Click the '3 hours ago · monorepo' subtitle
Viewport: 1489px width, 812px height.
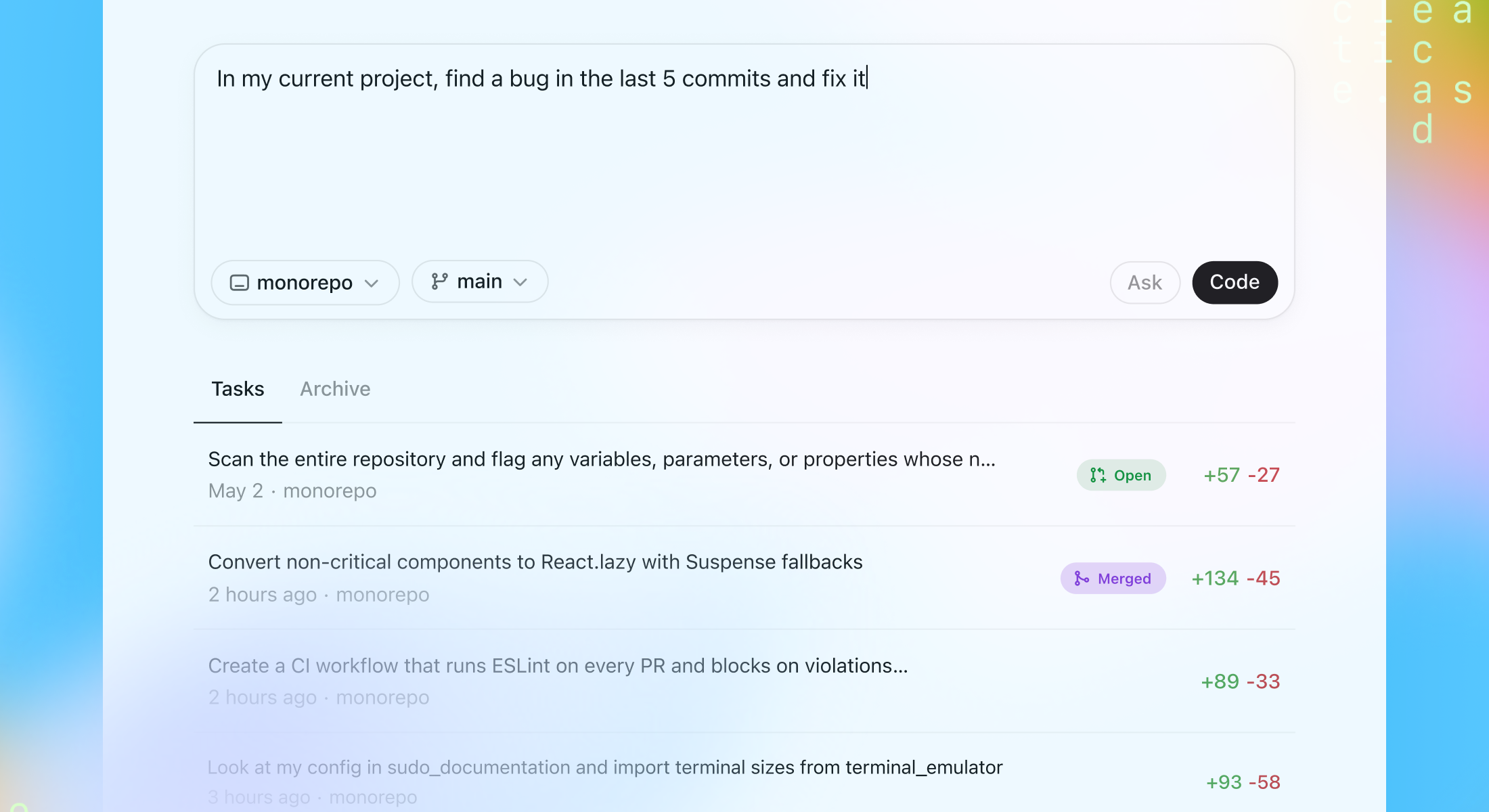coord(313,797)
